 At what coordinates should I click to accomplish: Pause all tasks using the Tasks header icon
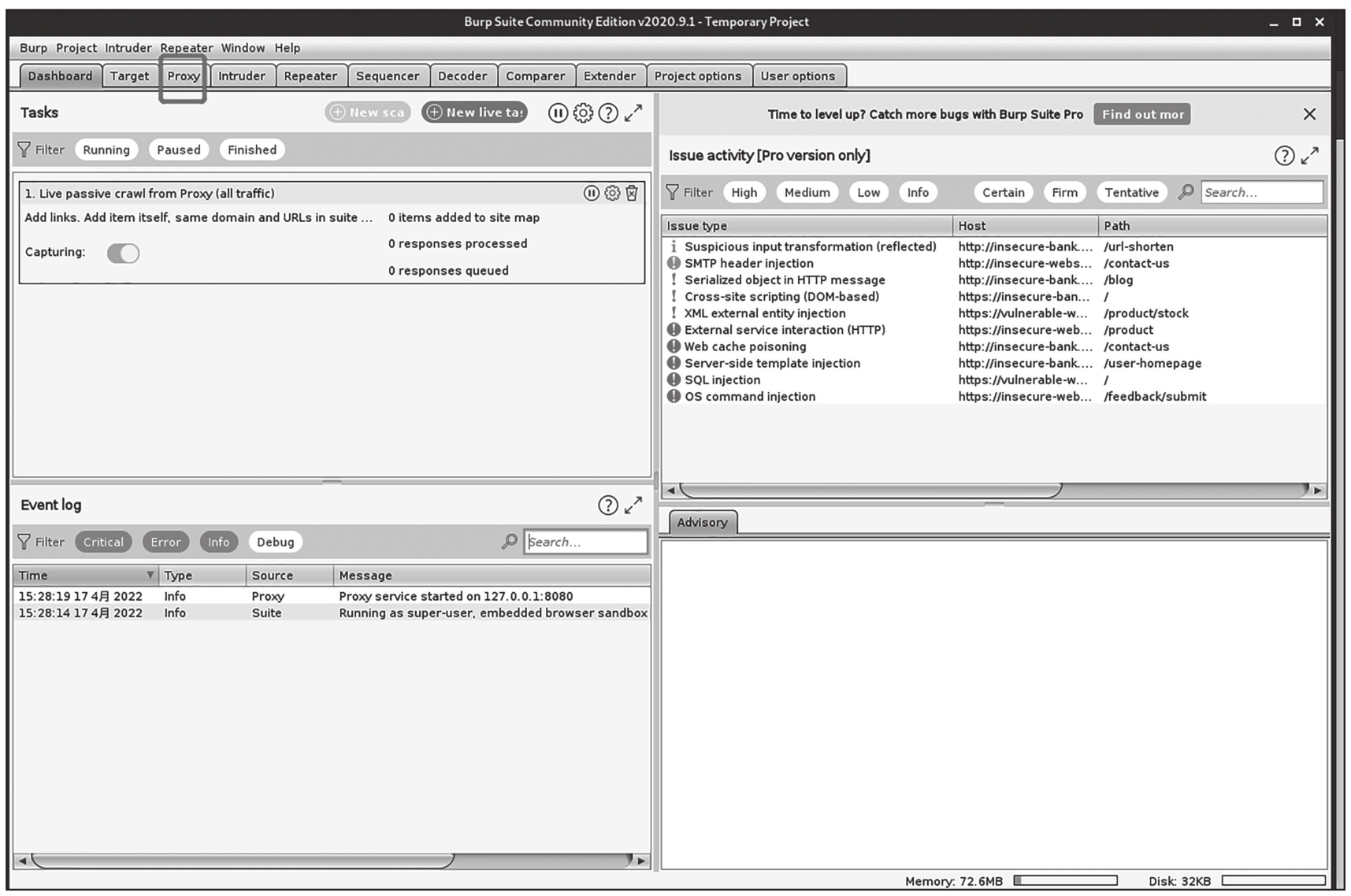tap(558, 113)
